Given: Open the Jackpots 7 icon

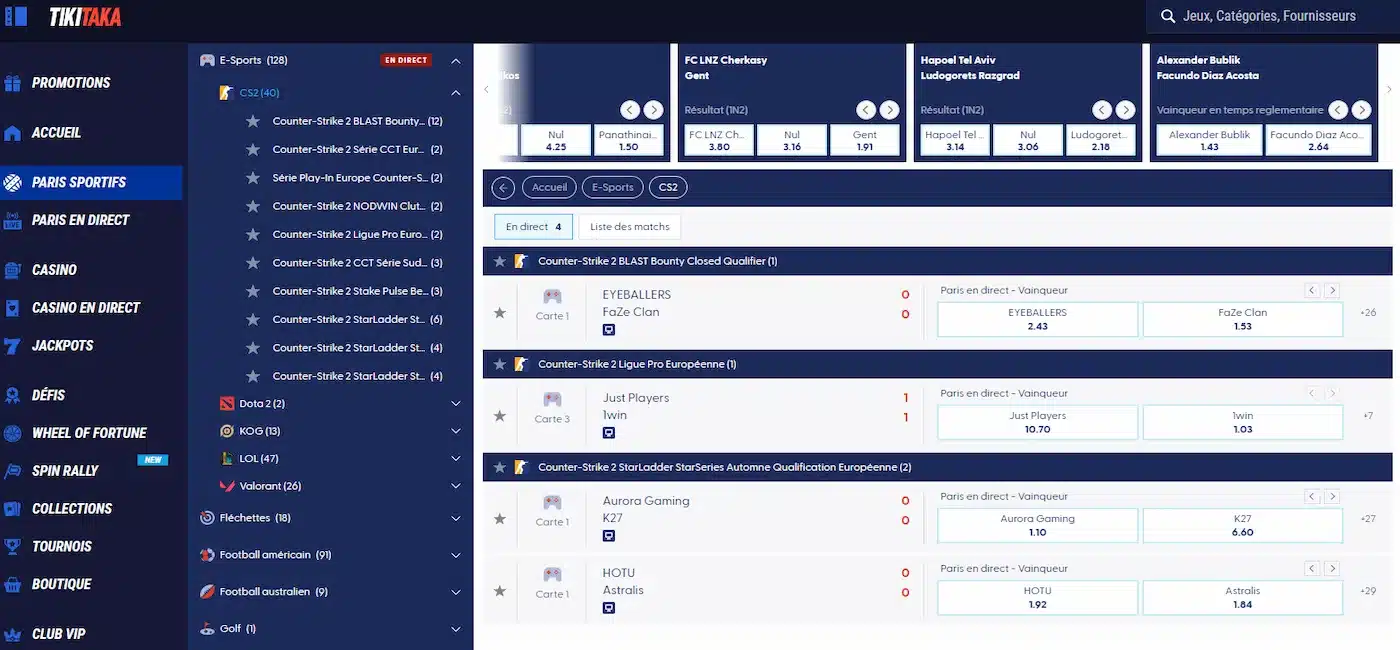Looking at the screenshot, I should click(12, 346).
